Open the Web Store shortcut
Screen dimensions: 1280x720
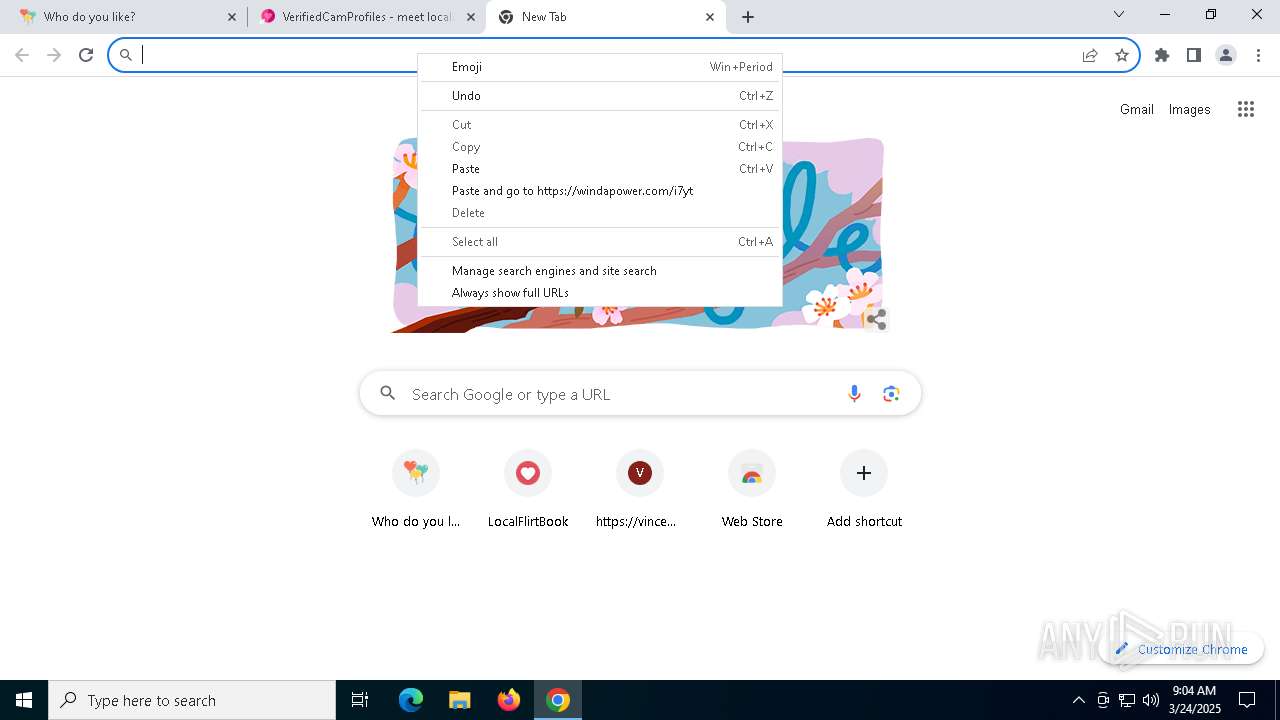(x=752, y=488)
